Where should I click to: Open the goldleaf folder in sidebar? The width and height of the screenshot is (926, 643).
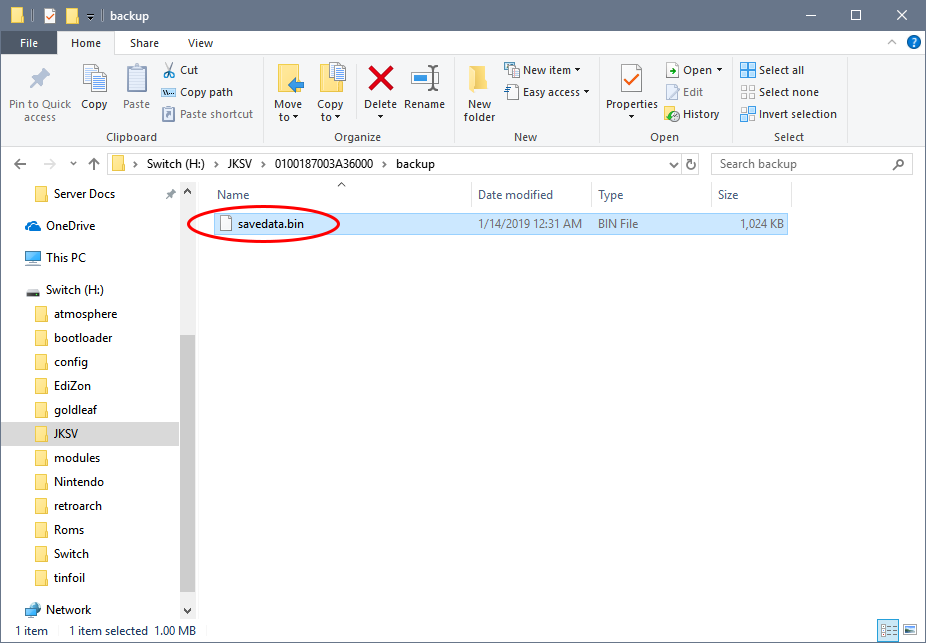point(75,410)
